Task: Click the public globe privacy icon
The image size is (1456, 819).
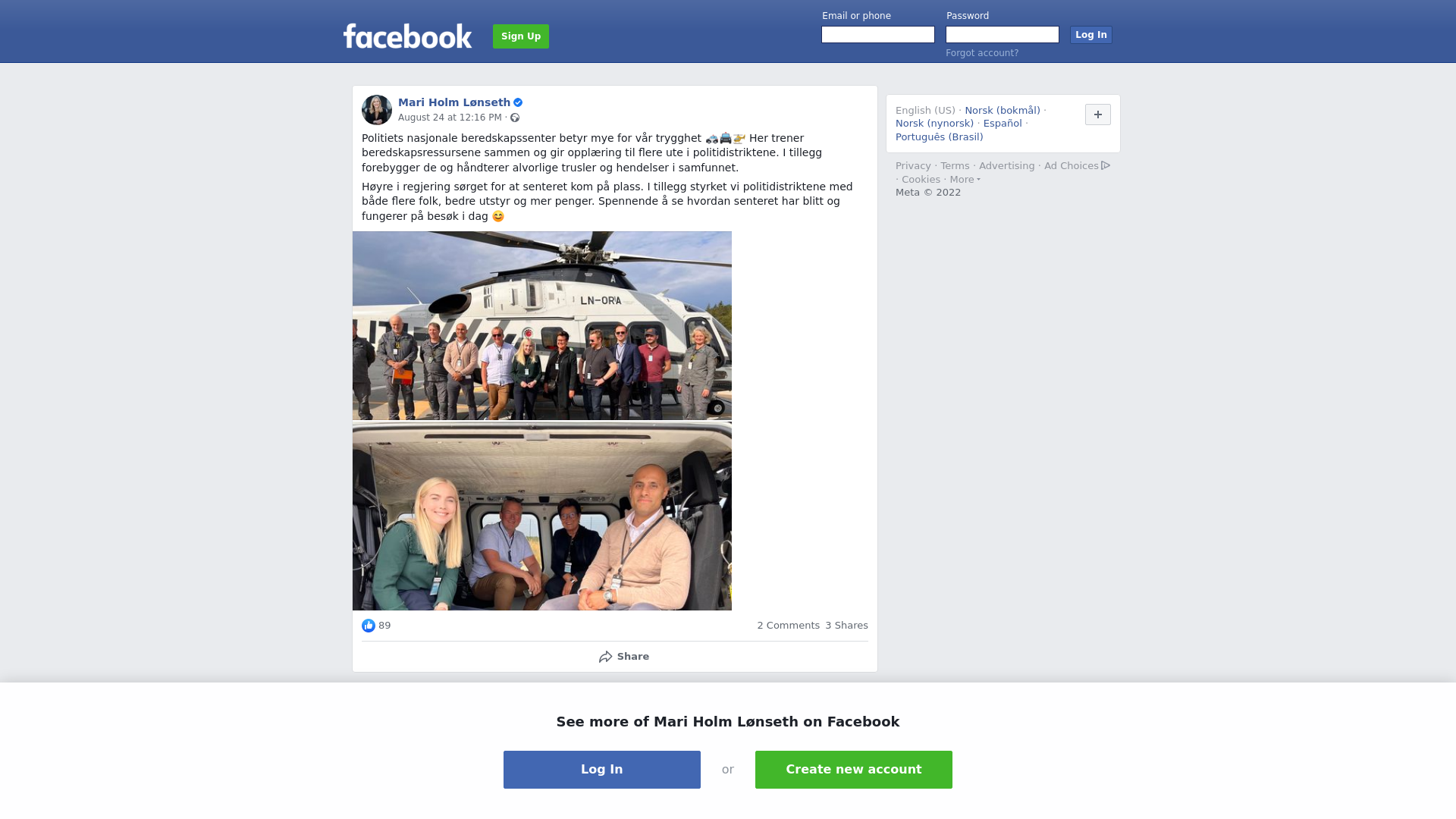Action: (515, 118)
